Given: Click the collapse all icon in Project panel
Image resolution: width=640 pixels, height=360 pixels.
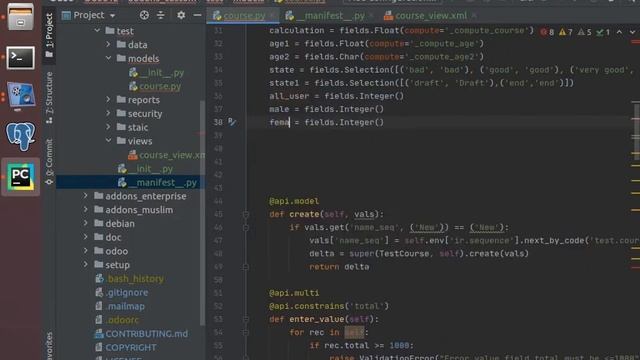Looking at the screenshot, I should [161, 16].
